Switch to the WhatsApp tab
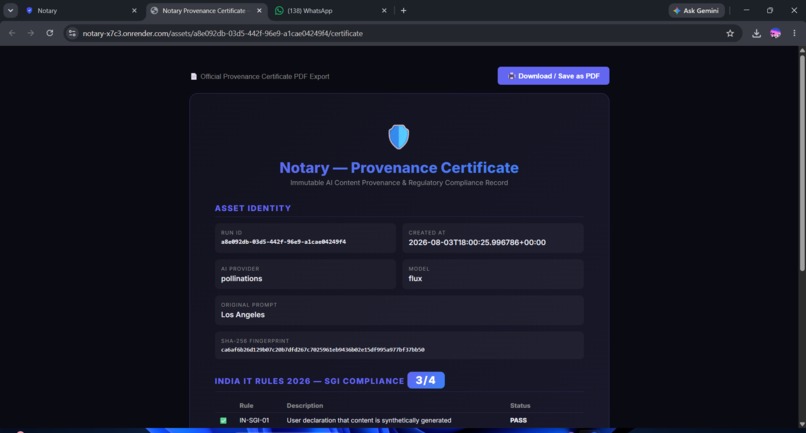The width and height of the screenshot is (806, 433). (332, 10)
